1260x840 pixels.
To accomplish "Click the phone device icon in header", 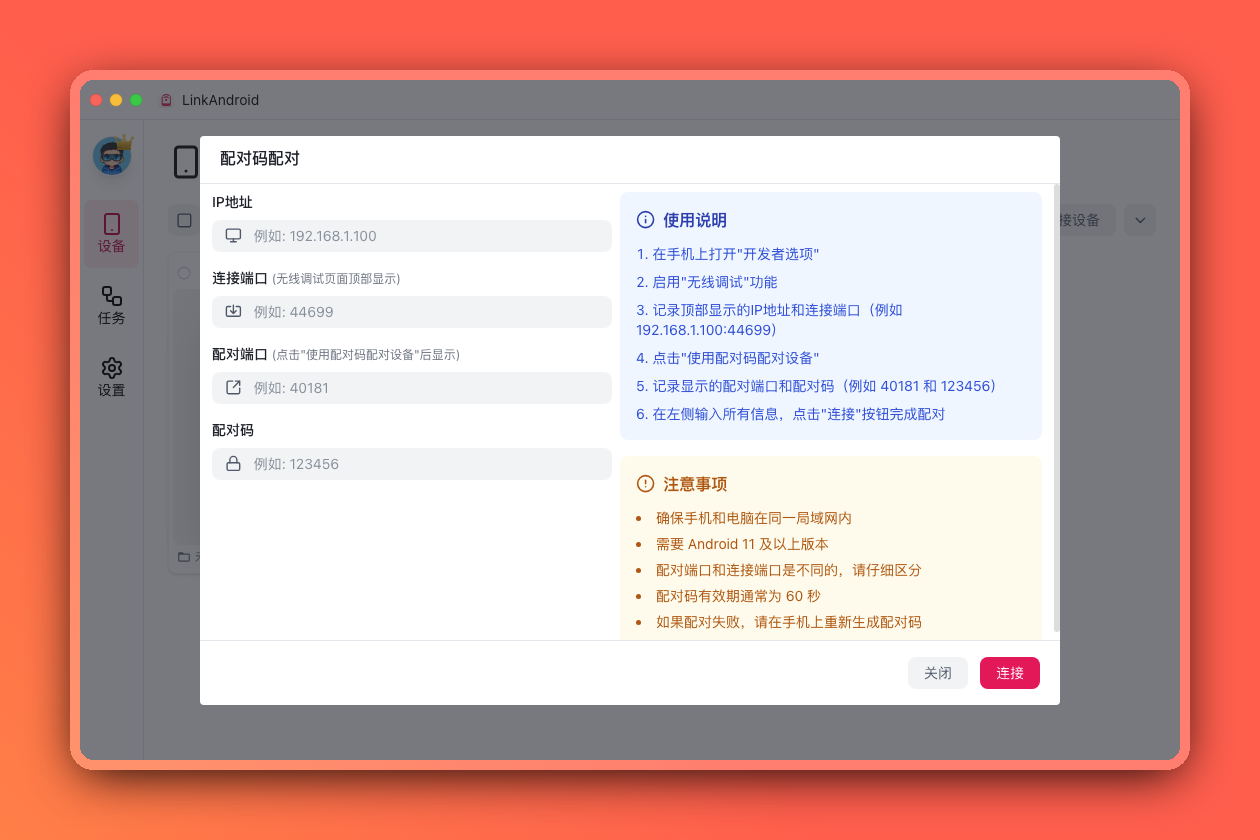I will [186, 162].
